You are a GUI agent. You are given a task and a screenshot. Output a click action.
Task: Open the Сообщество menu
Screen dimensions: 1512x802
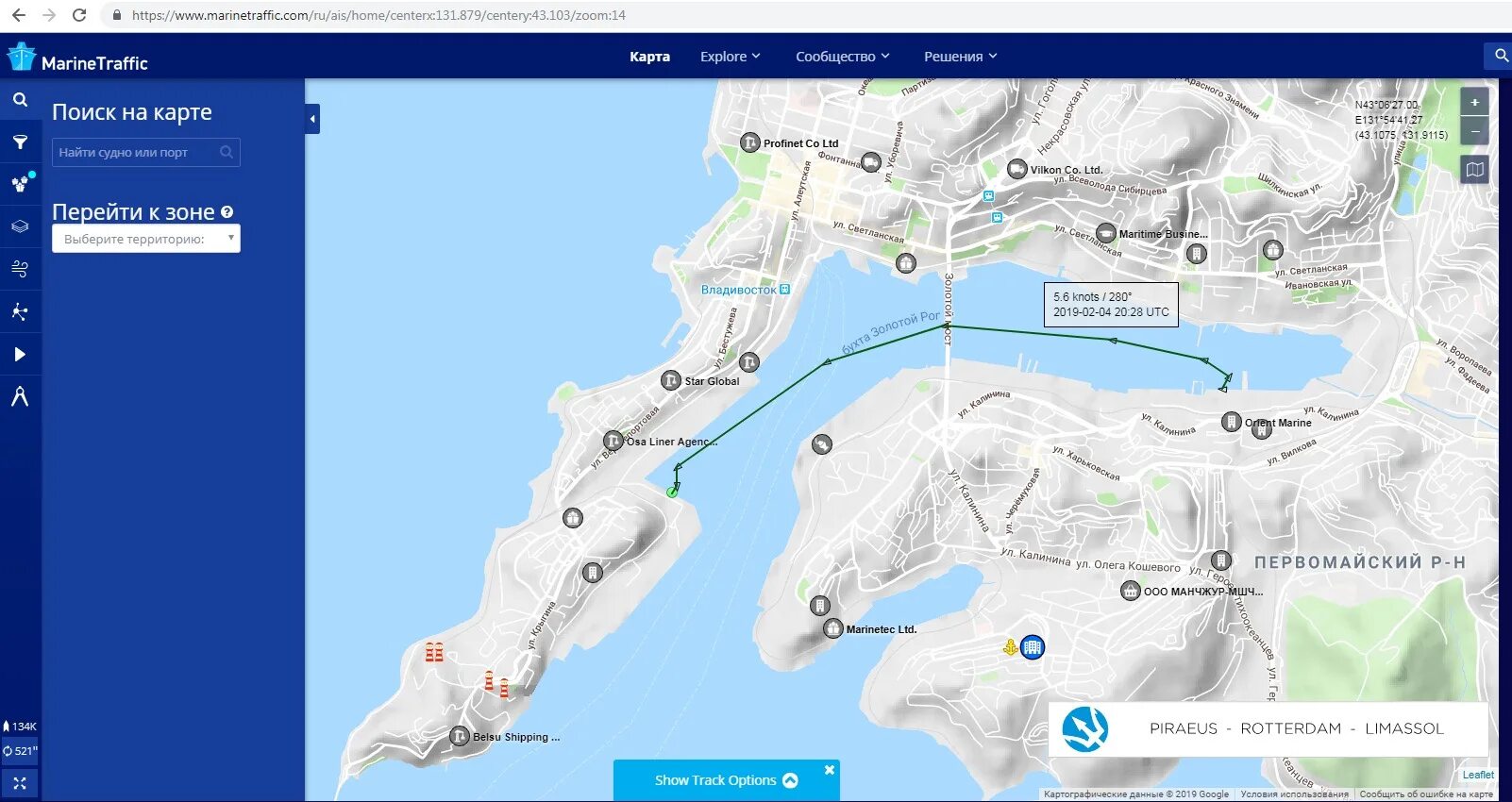842,57
